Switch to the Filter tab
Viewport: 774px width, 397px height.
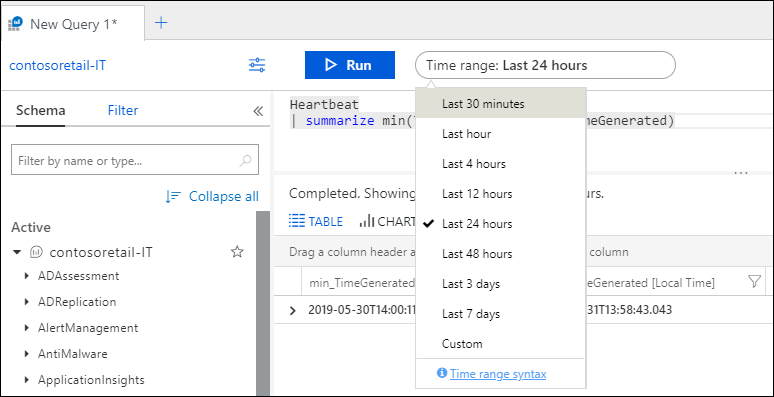(x=123, y=110)
